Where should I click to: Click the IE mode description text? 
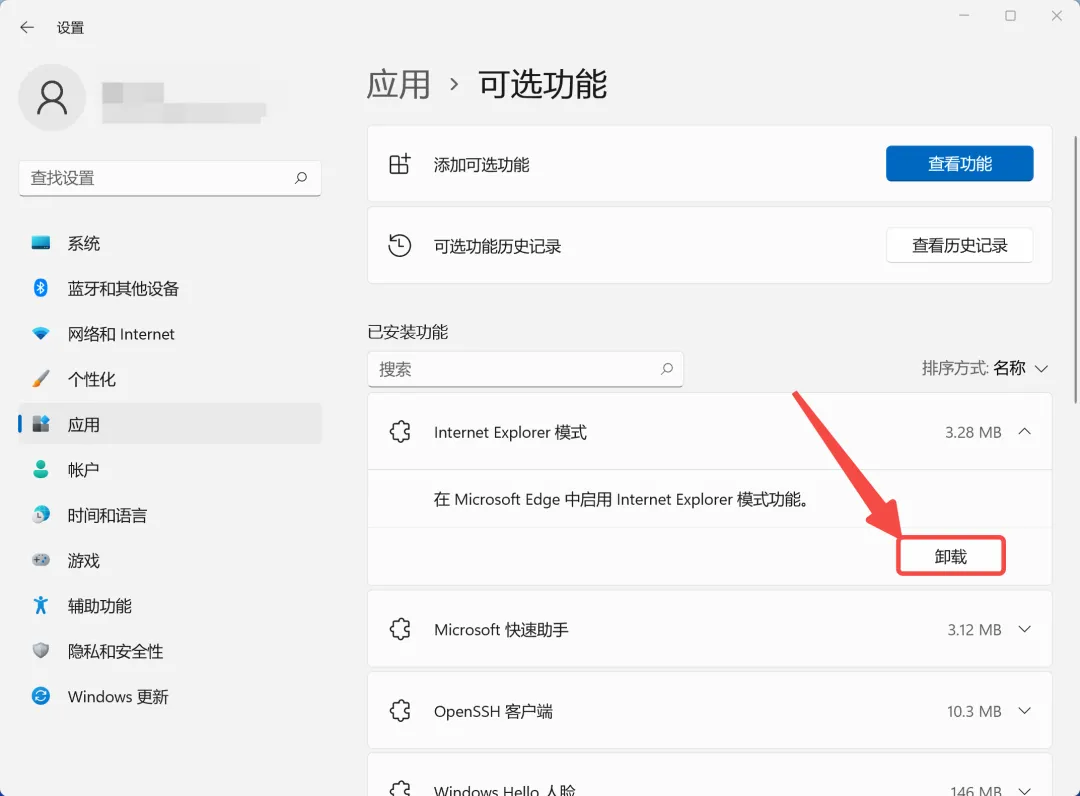(620, 499)
